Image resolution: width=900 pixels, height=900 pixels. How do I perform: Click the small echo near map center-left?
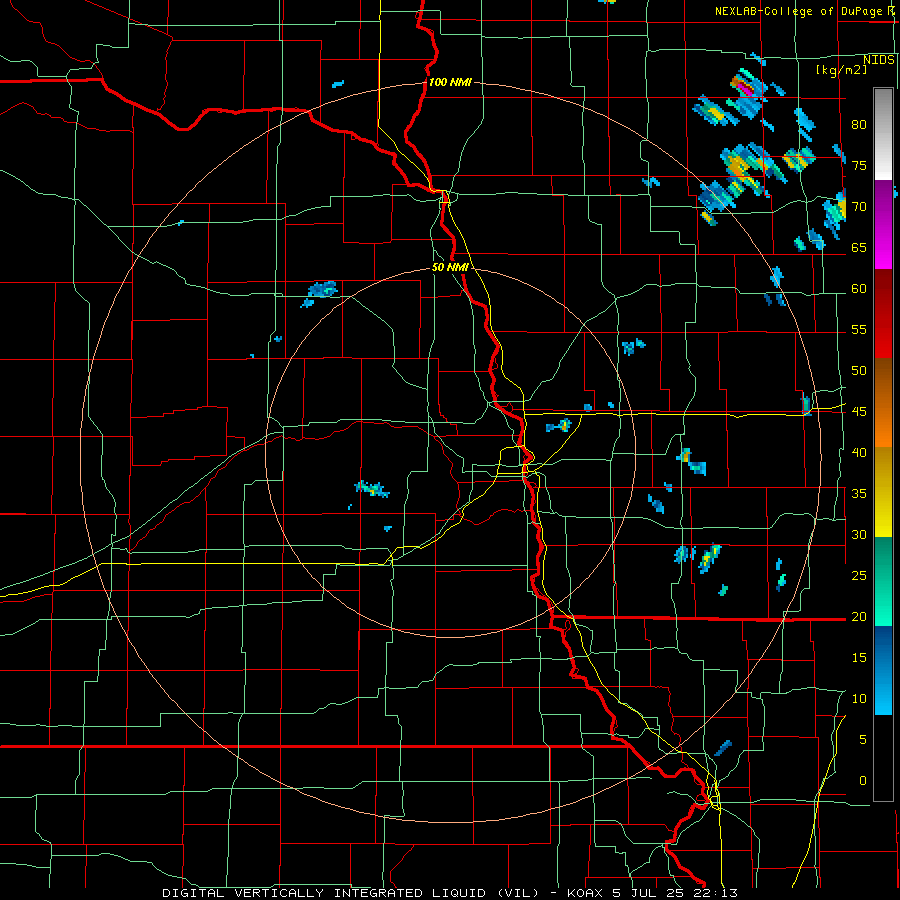pos(372,489)
